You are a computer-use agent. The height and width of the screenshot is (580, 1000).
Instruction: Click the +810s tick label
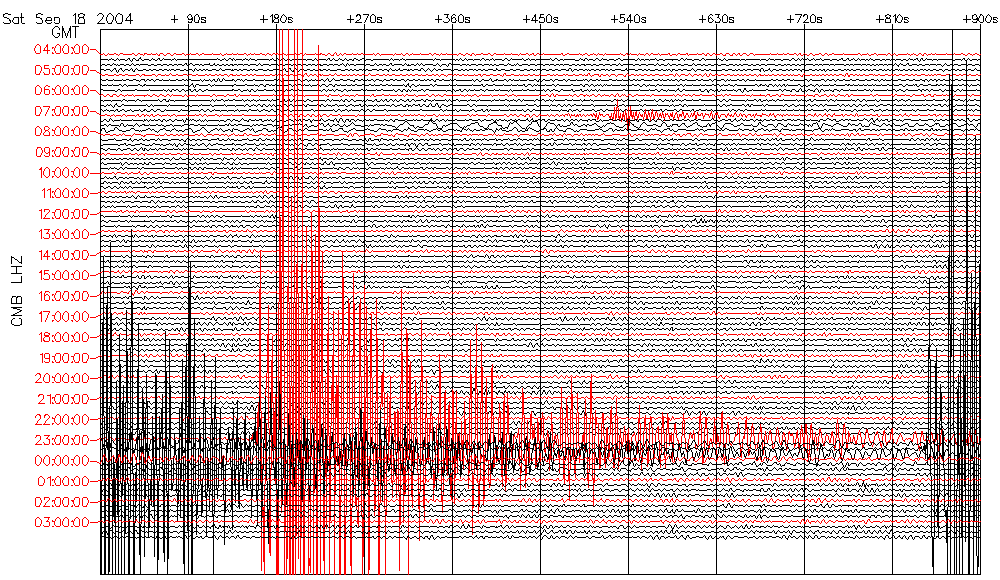coord(892,19)
